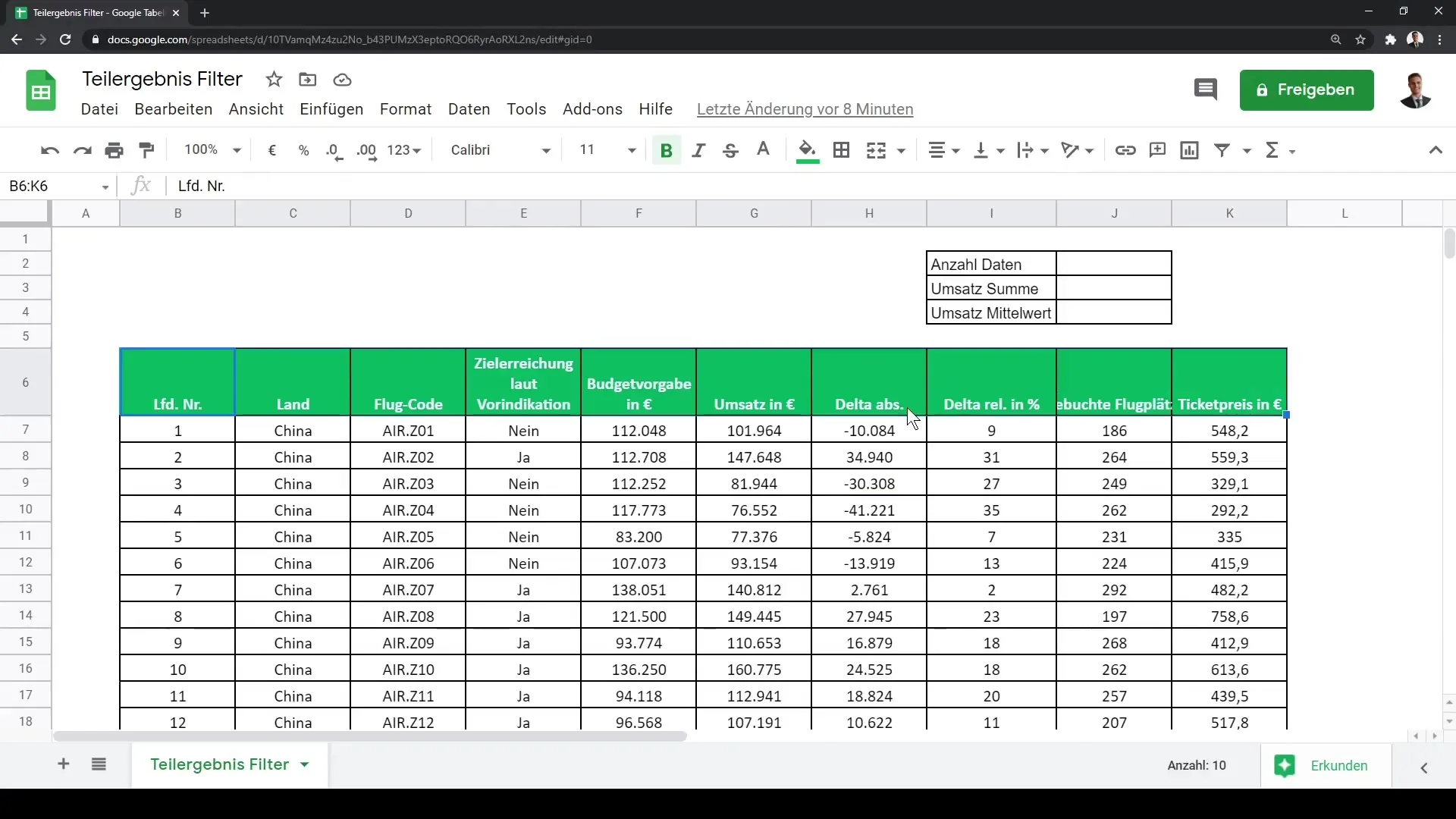Open the Calibri font dropdown

point(500,150)
